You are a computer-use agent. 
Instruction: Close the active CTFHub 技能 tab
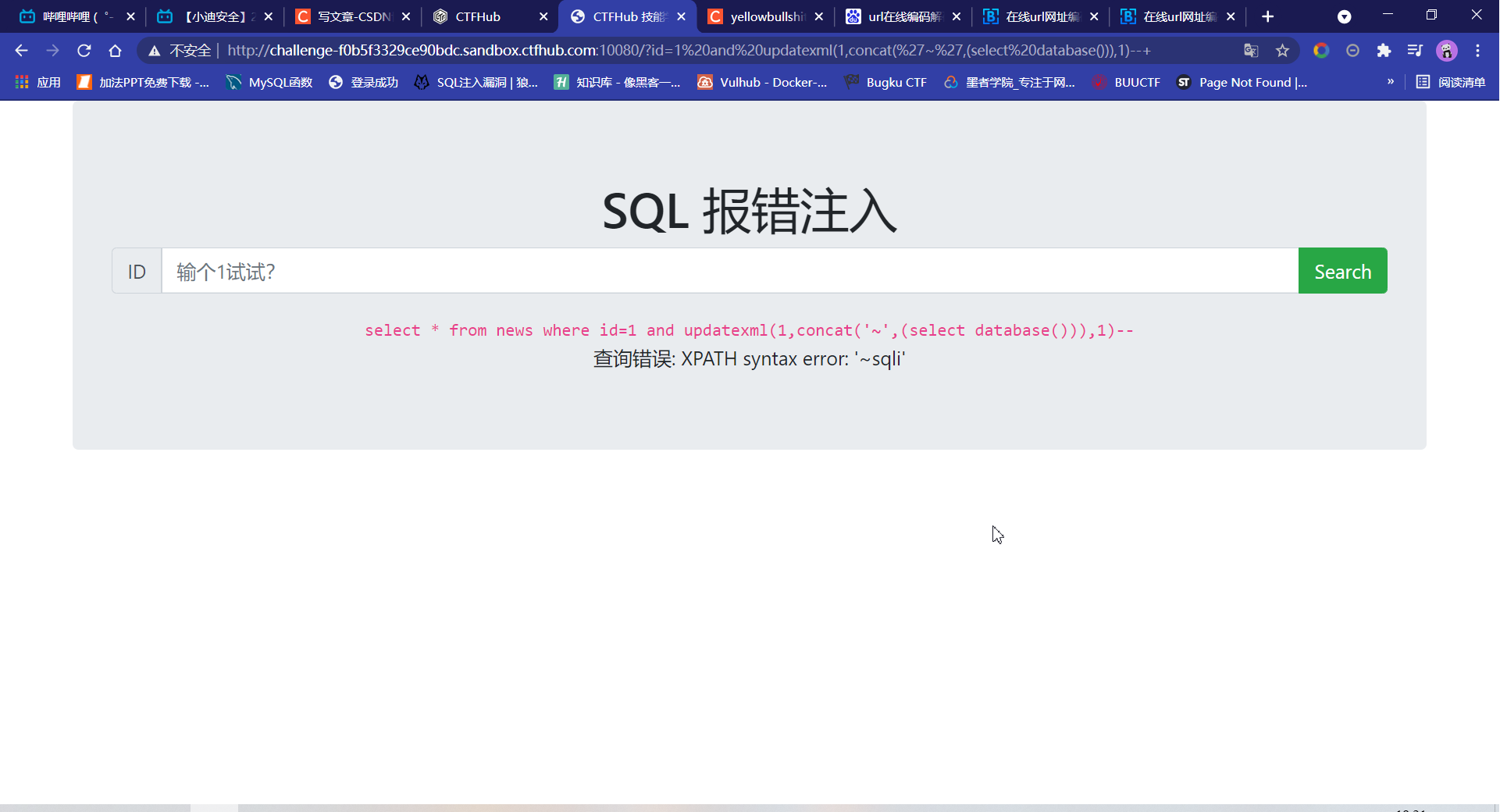pos(681,16)
